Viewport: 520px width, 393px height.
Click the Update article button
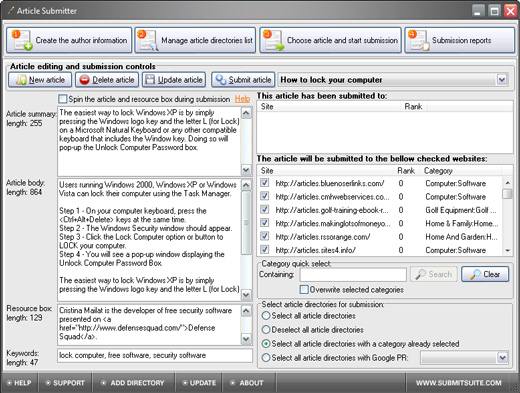click(x=174, y=80)
